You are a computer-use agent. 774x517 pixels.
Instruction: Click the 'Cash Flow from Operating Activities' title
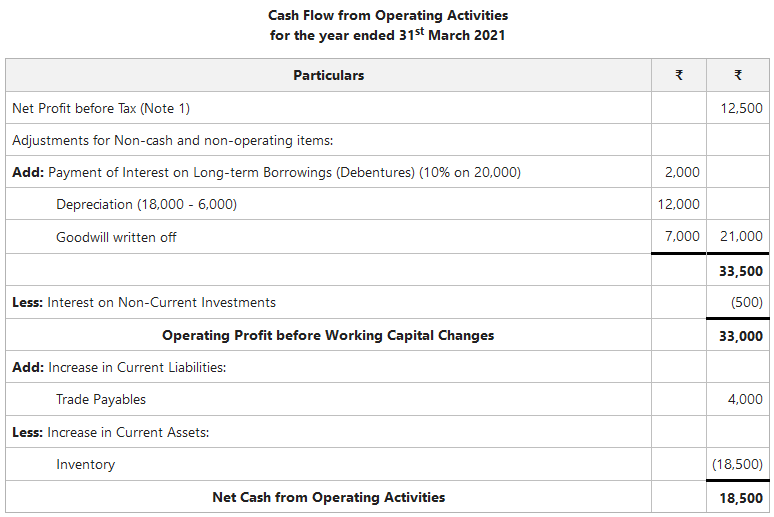(x=388, y=15)
